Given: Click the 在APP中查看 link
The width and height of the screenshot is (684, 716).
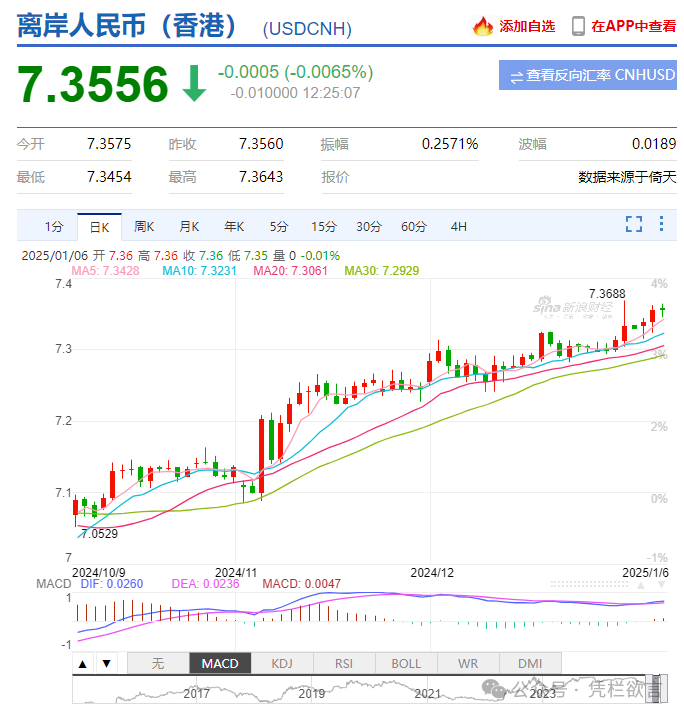Looking at the screenshot, I should [x=633, y=26].
